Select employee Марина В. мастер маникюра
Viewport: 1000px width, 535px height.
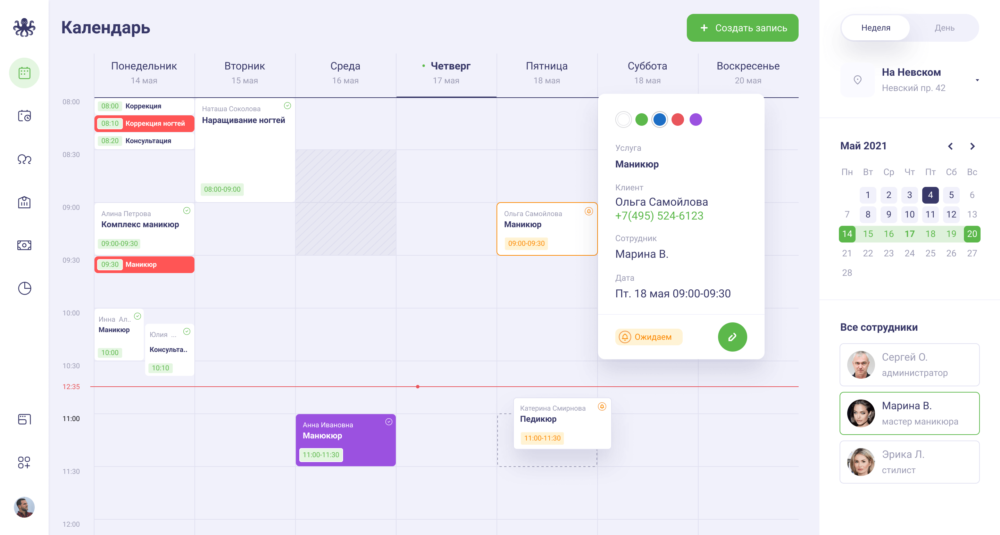909,413
